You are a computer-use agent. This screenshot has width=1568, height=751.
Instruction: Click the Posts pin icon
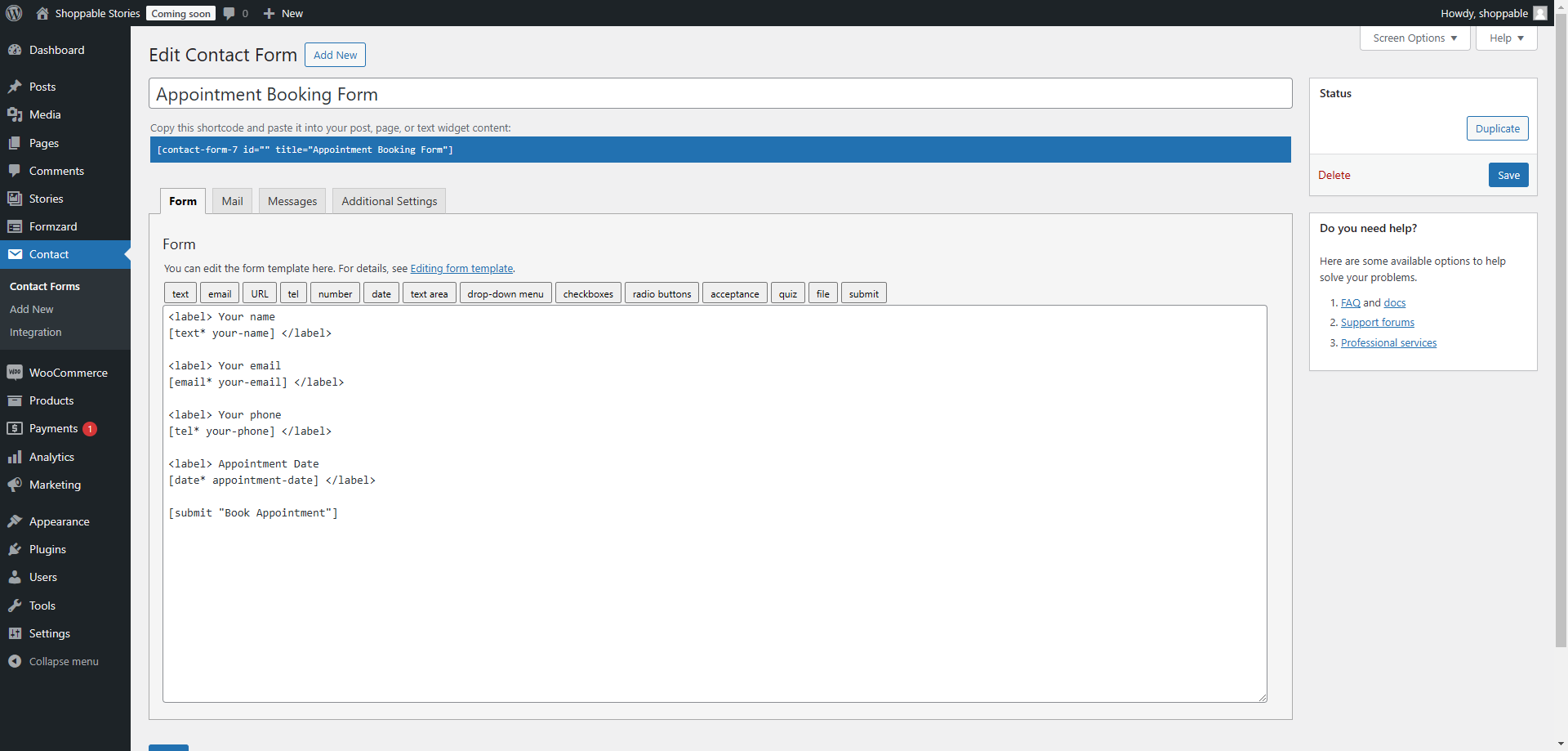(15, 87)
